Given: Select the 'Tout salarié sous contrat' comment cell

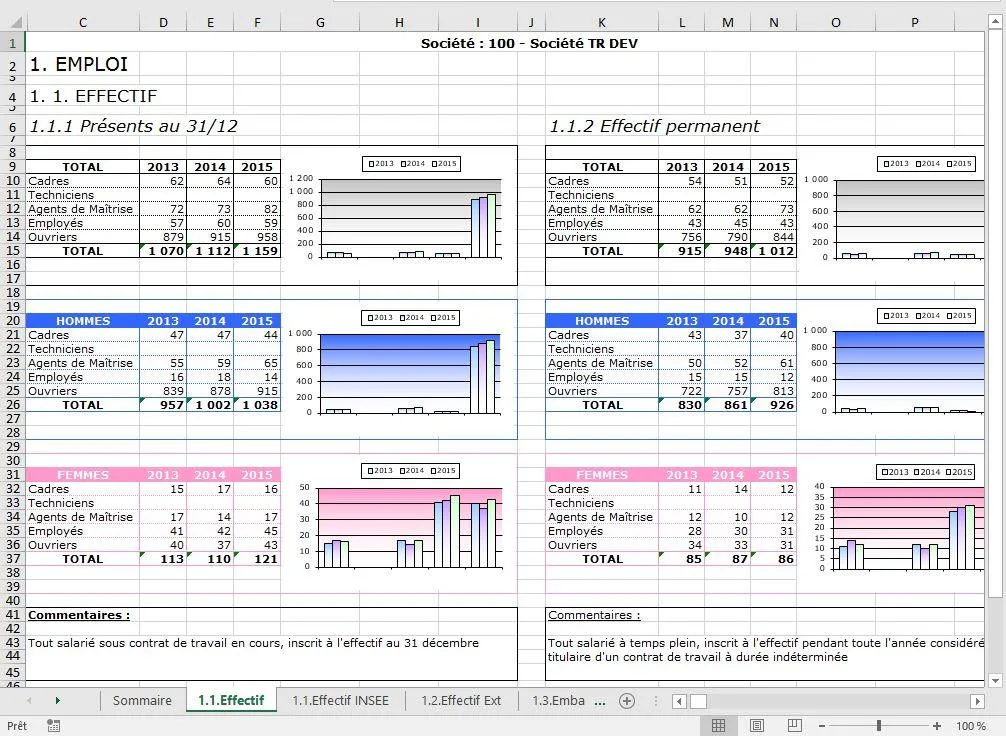Looking at the screenshot, I should (253, 643).
